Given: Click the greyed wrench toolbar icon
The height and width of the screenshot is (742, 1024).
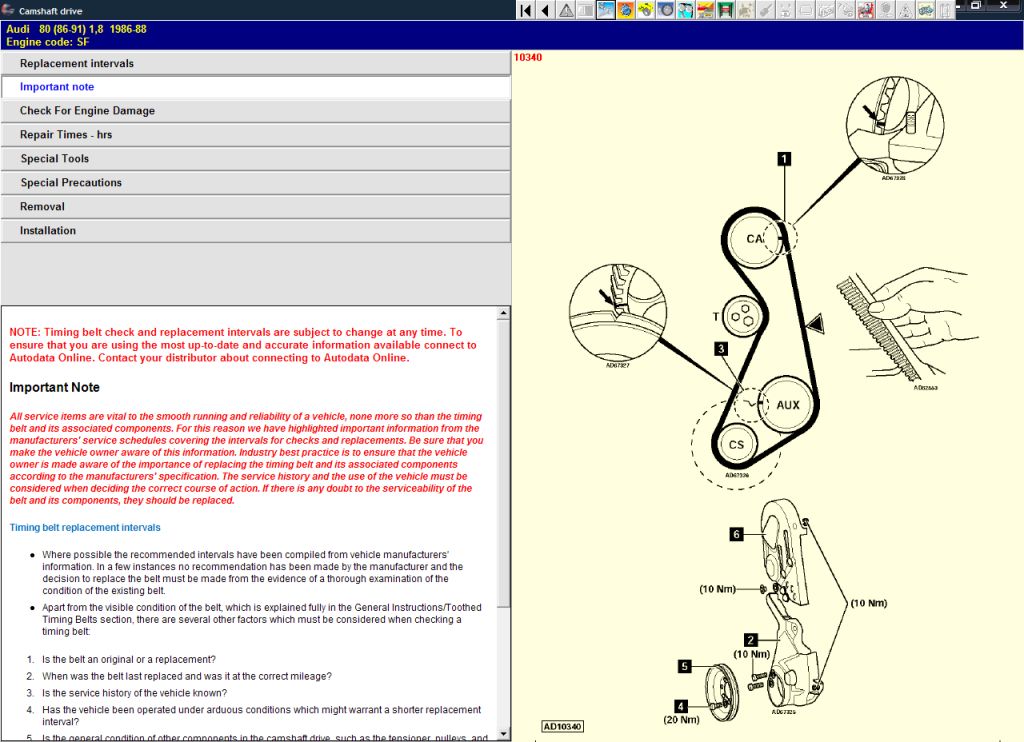Looking at the screenshot, I should (x=765, y=10).
